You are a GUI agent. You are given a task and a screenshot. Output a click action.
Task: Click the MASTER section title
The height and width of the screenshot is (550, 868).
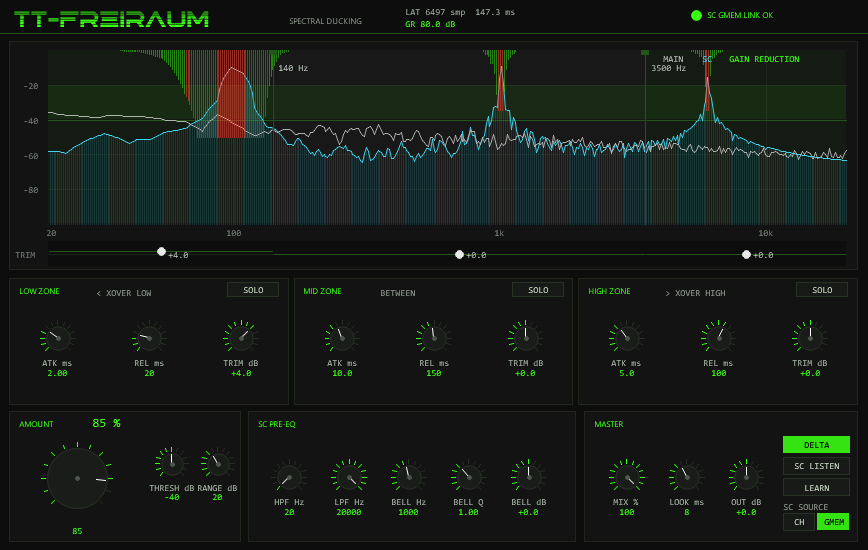pos(608,424)
